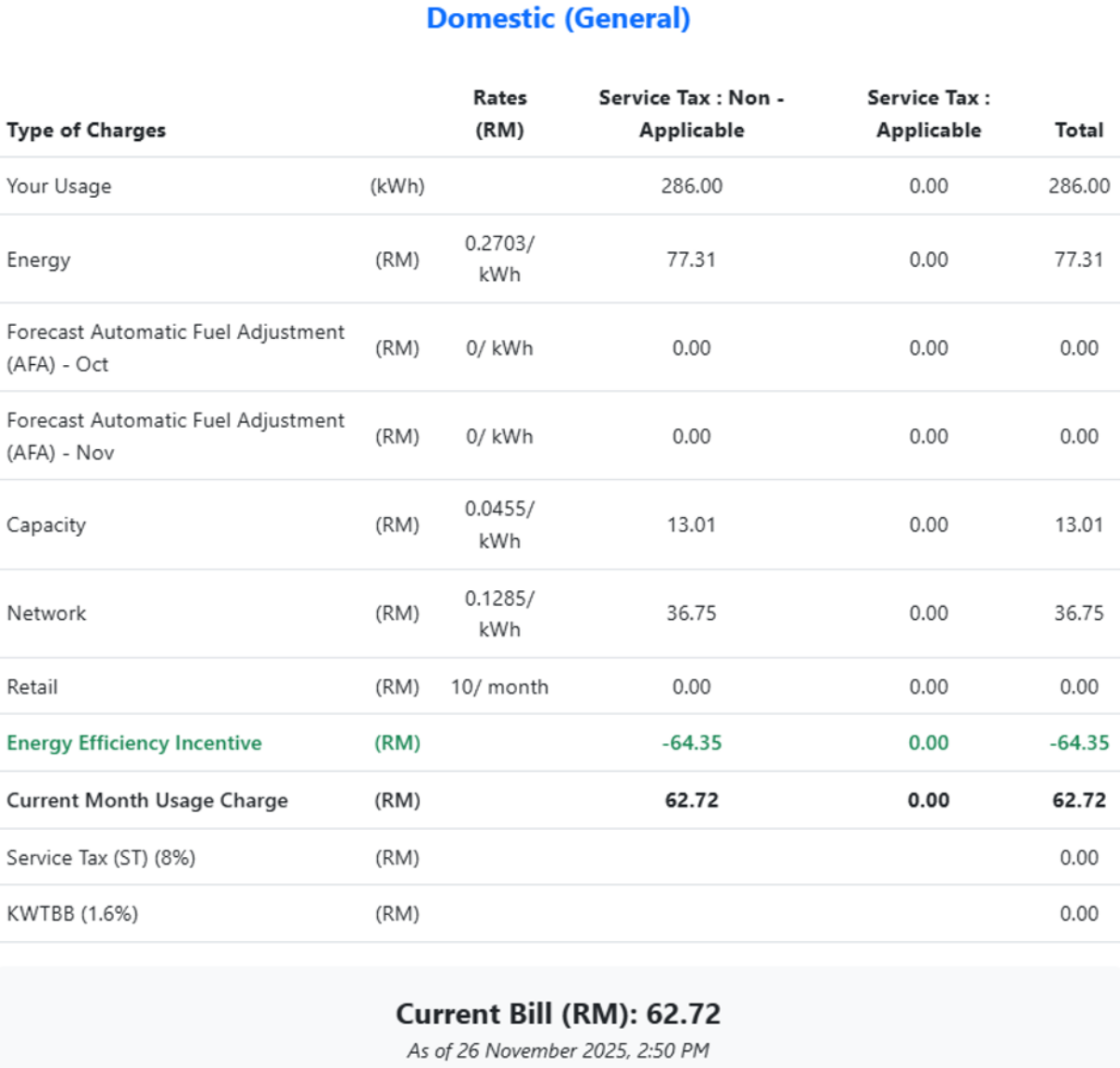
Task: Select the Capacity rate 0.0455/kWh cell
Action: (x=499, y=525)
